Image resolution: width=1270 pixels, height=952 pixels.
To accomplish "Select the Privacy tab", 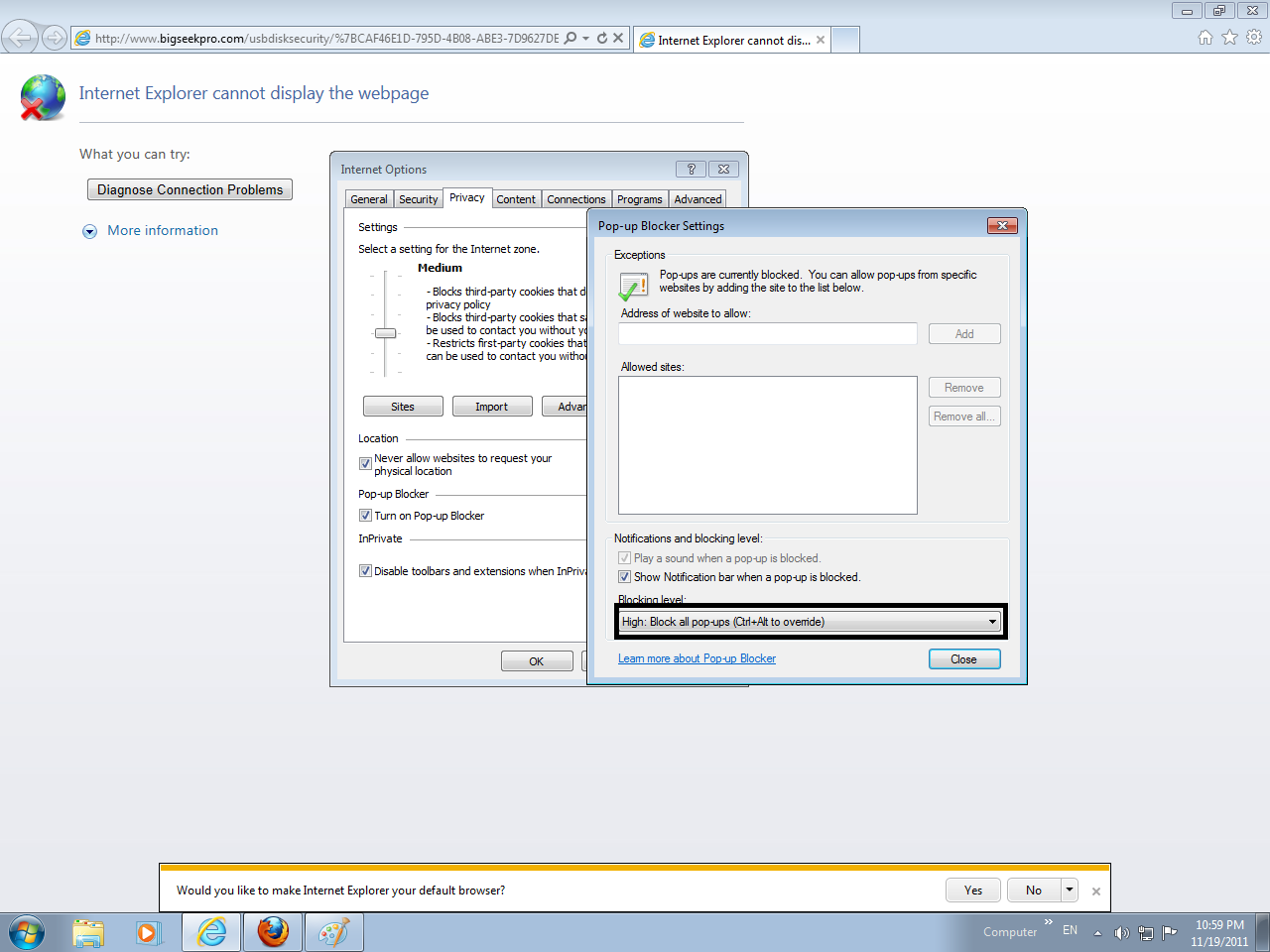I will (467, 197).
